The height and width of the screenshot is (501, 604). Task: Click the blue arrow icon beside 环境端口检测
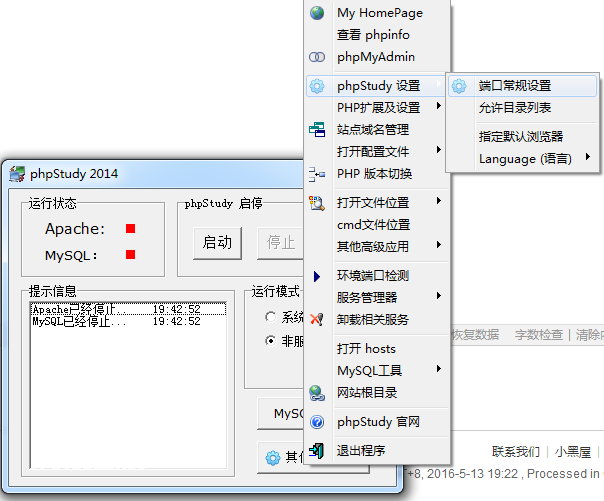tap(317, 276)
